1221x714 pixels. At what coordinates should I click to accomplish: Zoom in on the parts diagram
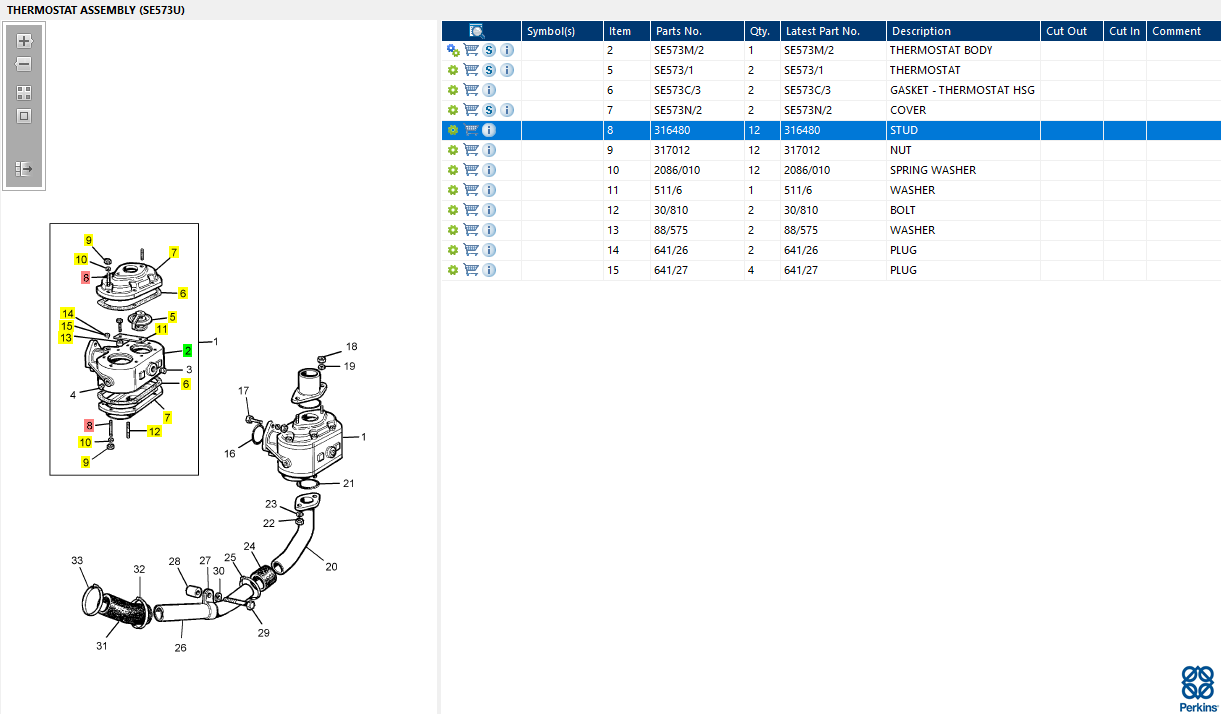24,41
